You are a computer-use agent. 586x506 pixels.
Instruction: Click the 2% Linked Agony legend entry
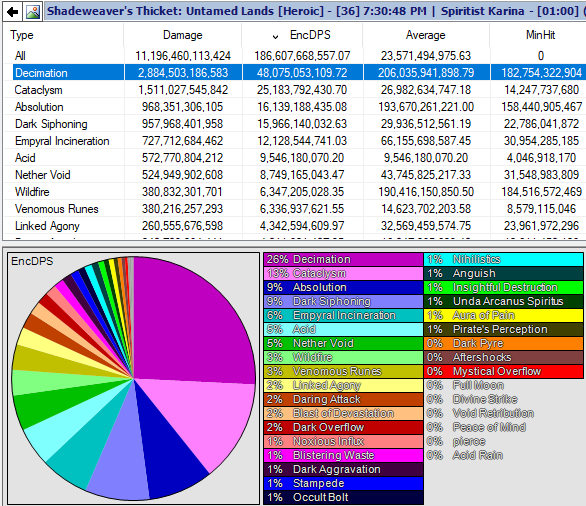[343, 385]
